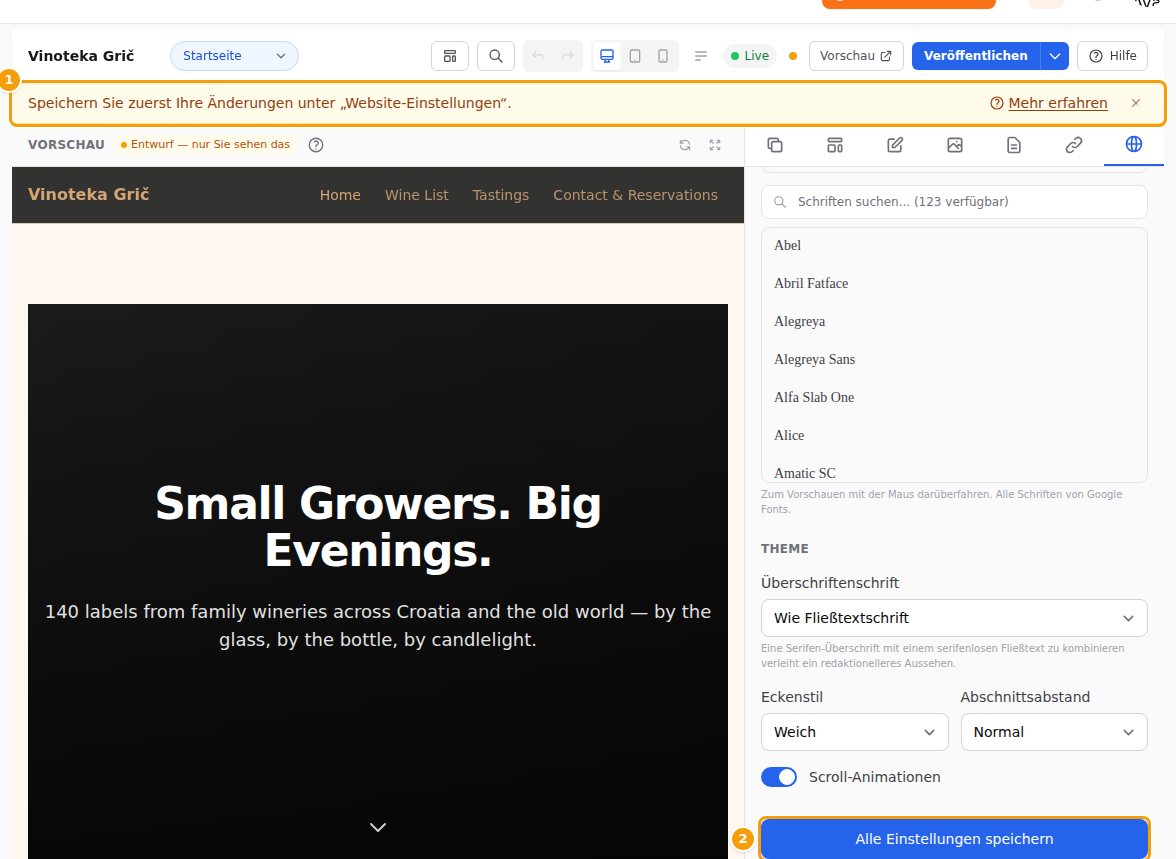This screenshot has width=1176, height=859.
Task: Click the green Live status badge
Action: click(750, 56)
